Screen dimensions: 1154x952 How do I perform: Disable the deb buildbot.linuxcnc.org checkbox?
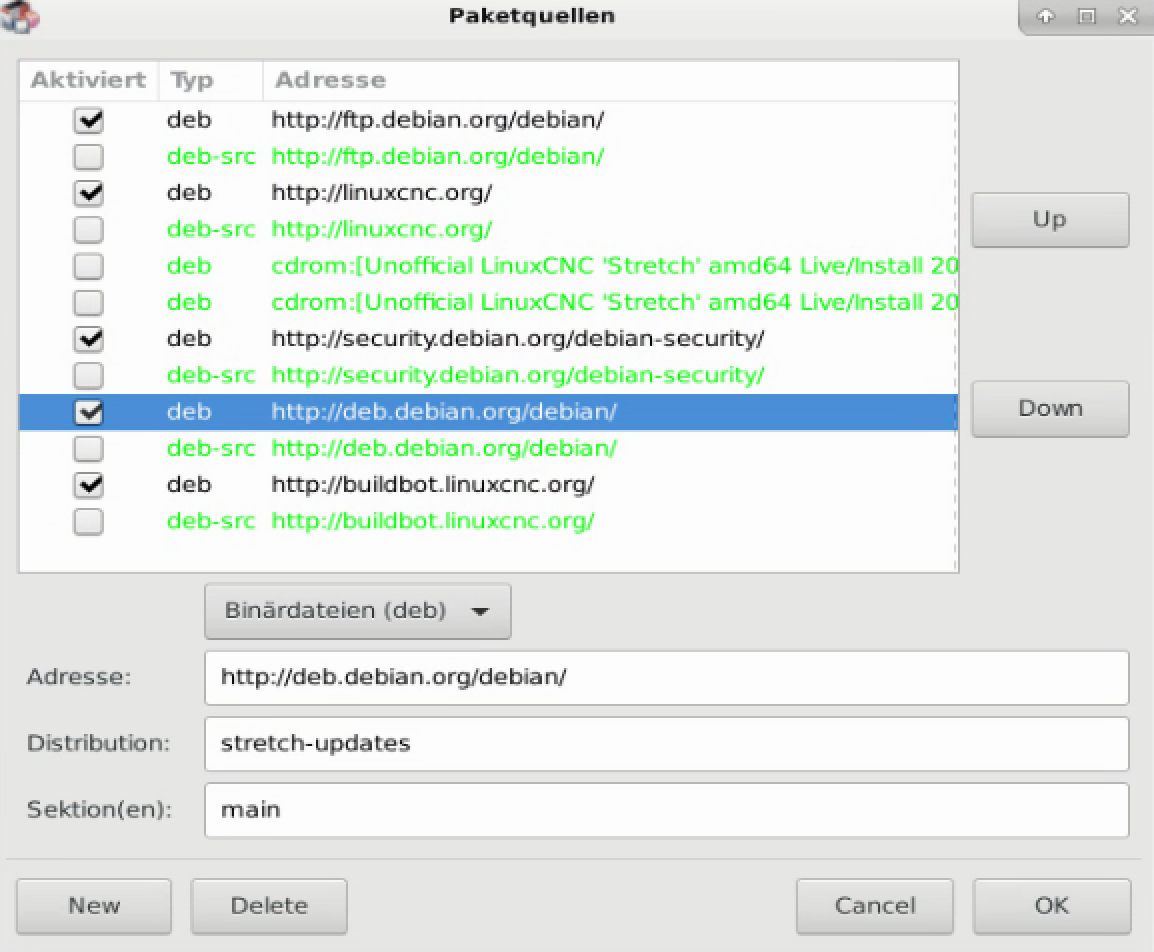pyautogui.click(x=88, y=485)
